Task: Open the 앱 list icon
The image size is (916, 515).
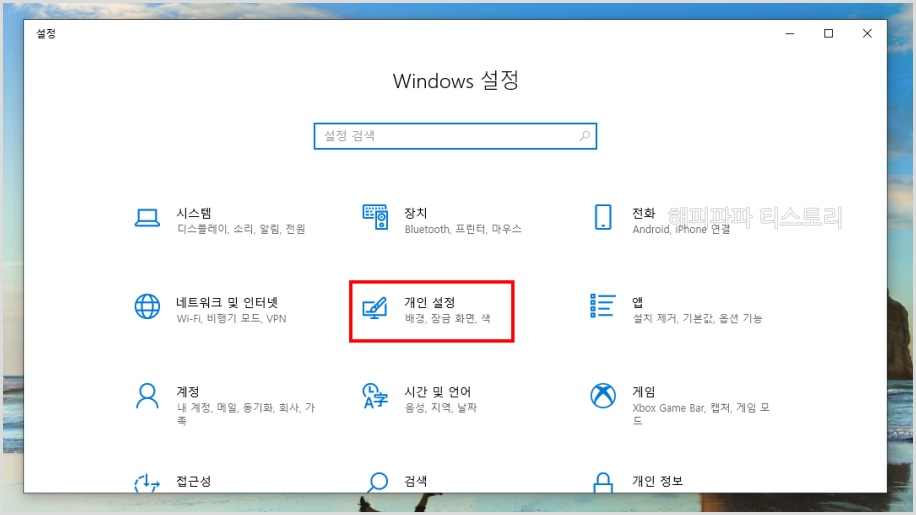Action: pyautogui.click(x=602, y=306)
